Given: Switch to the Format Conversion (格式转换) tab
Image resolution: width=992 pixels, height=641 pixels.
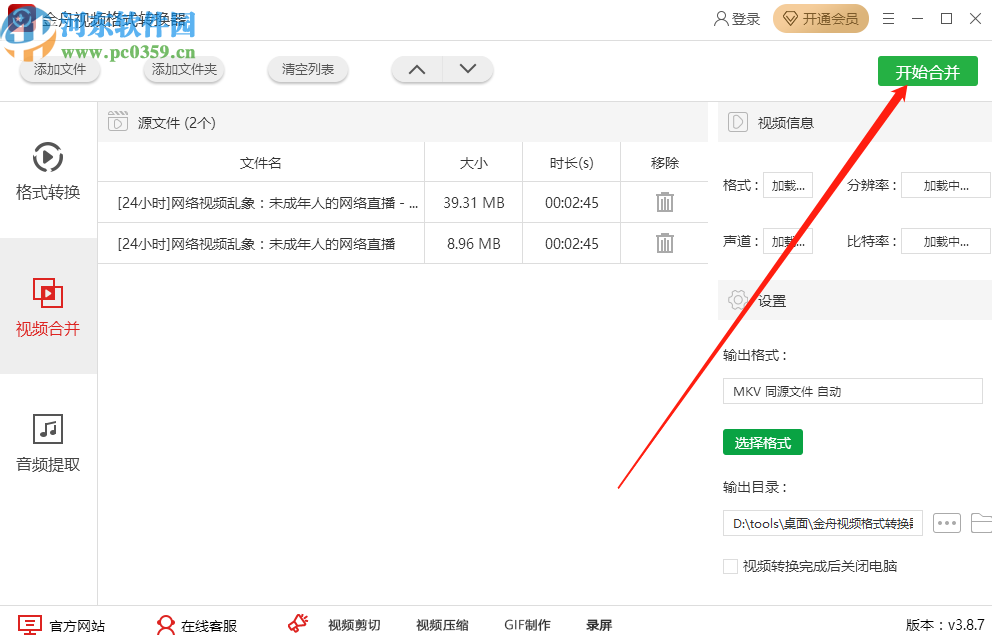Looking at the screenshot, I should tap(48, 170).
